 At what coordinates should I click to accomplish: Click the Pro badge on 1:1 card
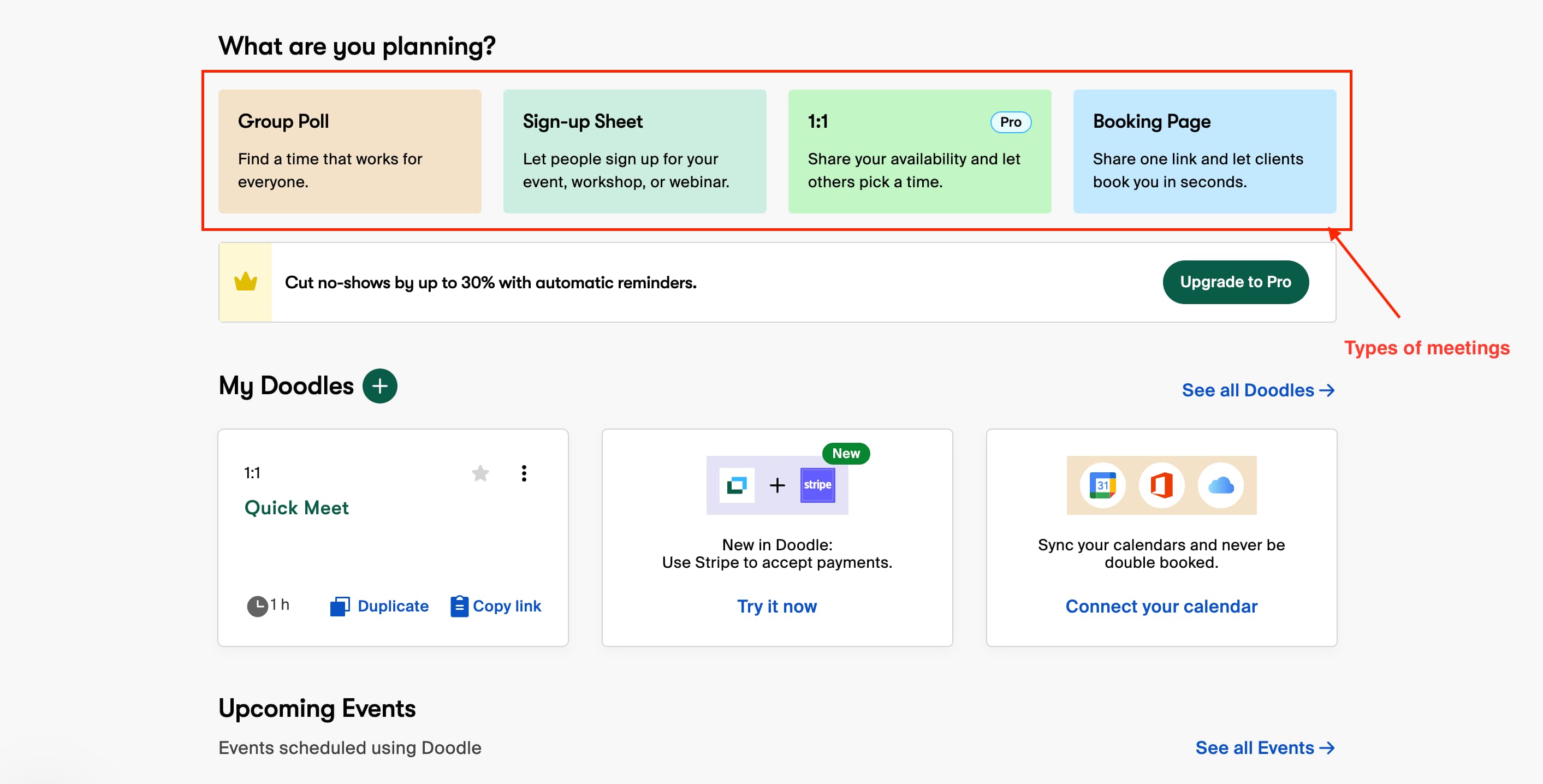(1011, 122)
